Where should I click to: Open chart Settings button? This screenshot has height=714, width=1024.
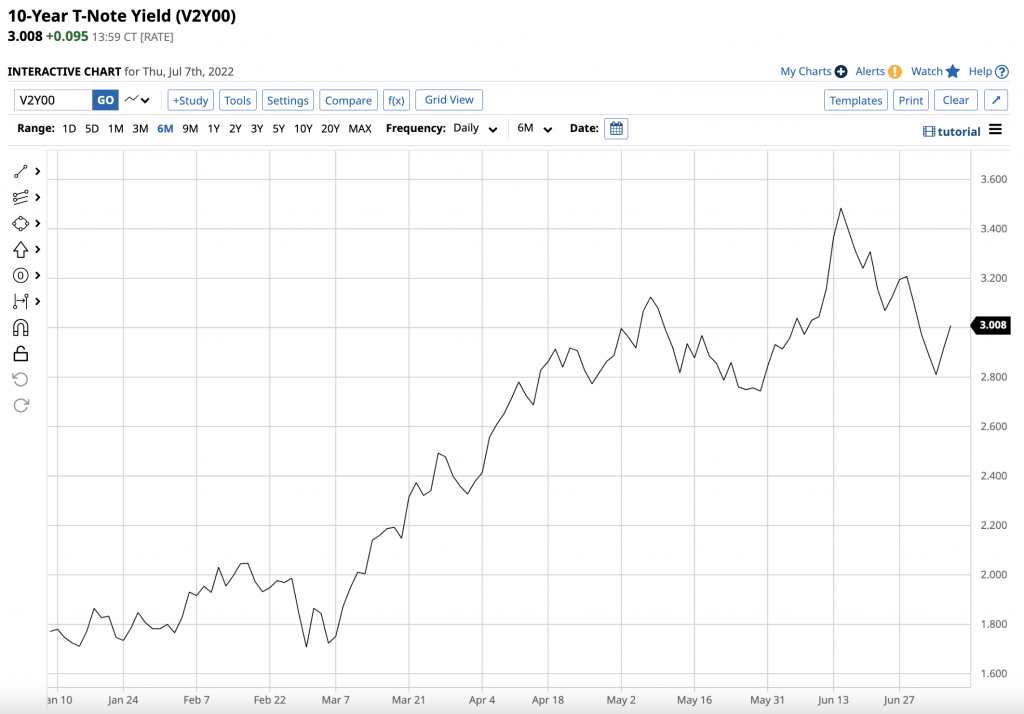(x=288, y=100)
